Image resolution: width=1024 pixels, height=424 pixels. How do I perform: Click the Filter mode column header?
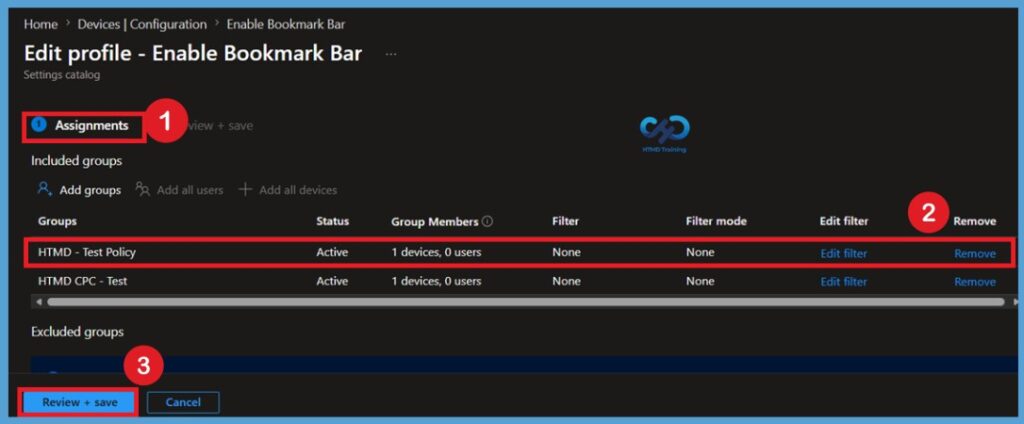pos(716,221)
